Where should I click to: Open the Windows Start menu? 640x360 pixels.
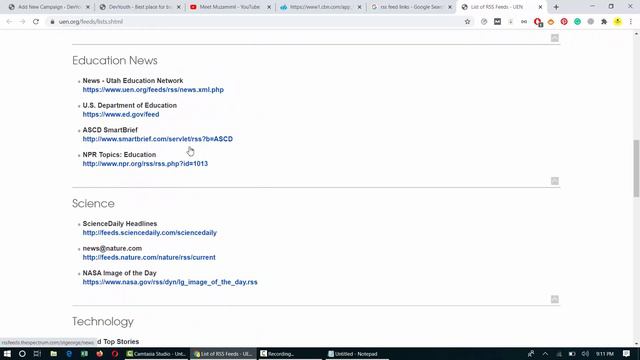point(7,354)
